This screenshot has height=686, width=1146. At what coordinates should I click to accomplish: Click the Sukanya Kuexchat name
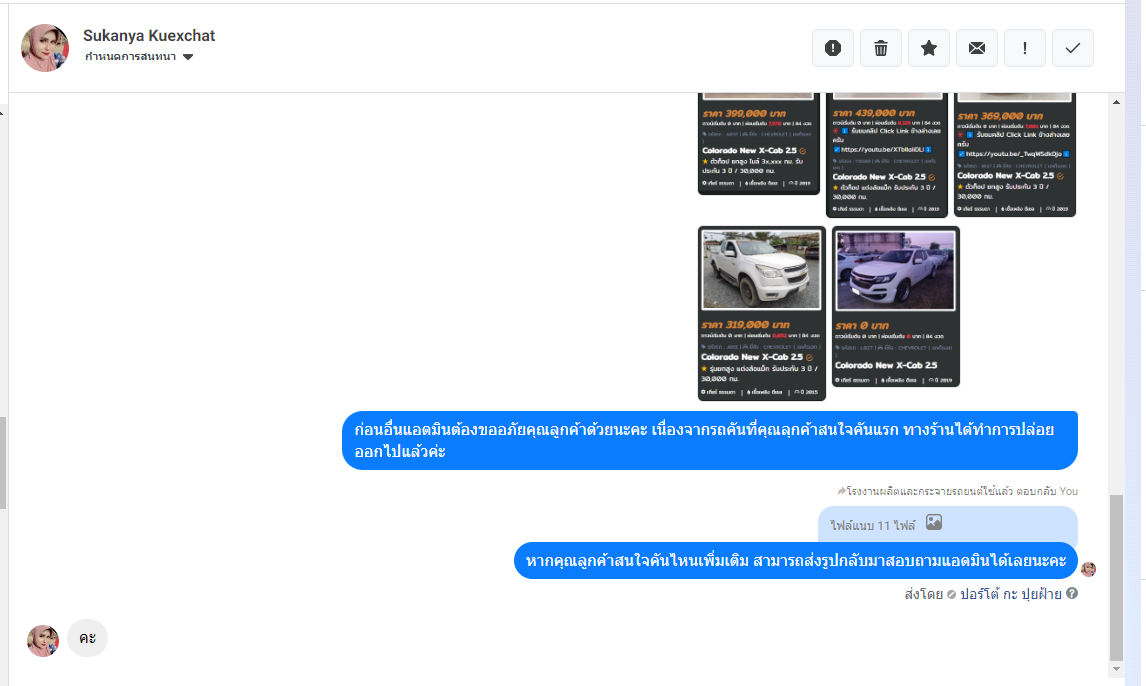pos(149,35)
